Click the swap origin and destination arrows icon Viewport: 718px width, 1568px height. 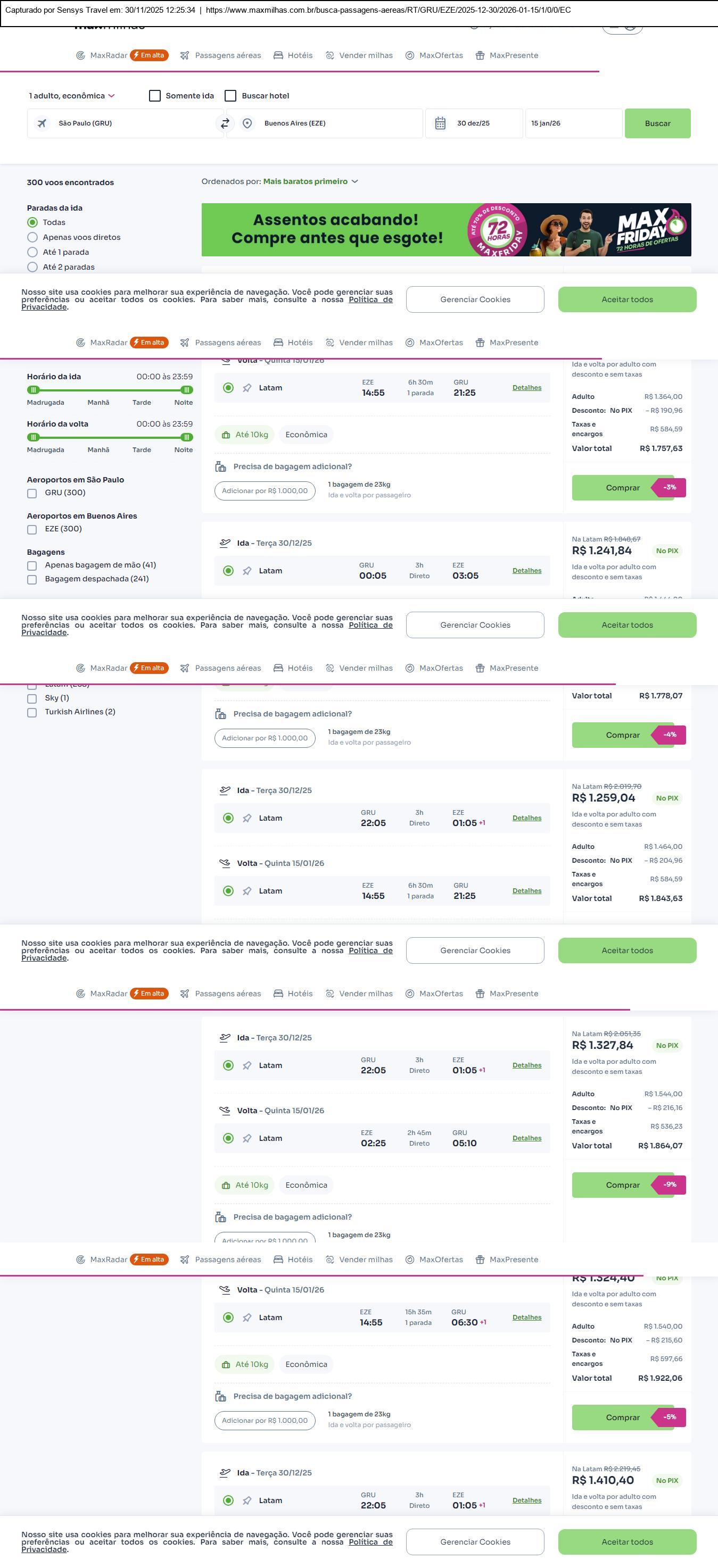tap(225, 123)
